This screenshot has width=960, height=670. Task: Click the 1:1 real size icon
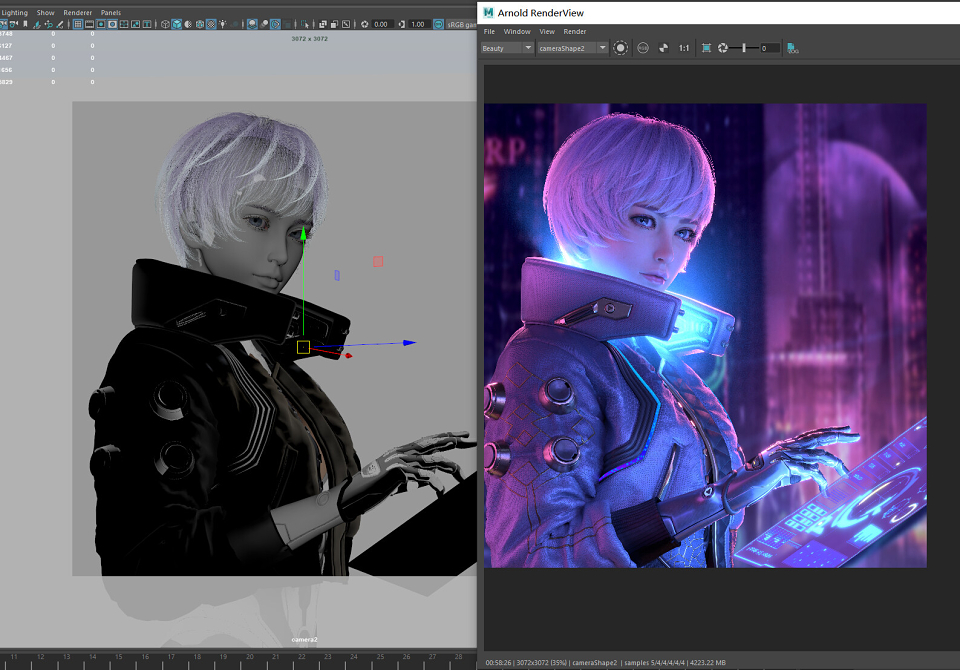click(x=684, y=48)
